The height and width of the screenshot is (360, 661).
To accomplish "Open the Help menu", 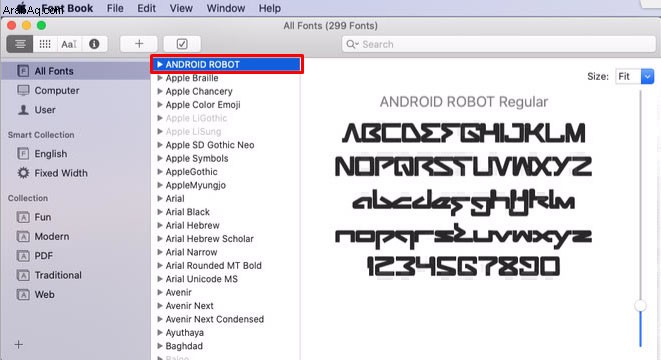I will tap(270, 8).
